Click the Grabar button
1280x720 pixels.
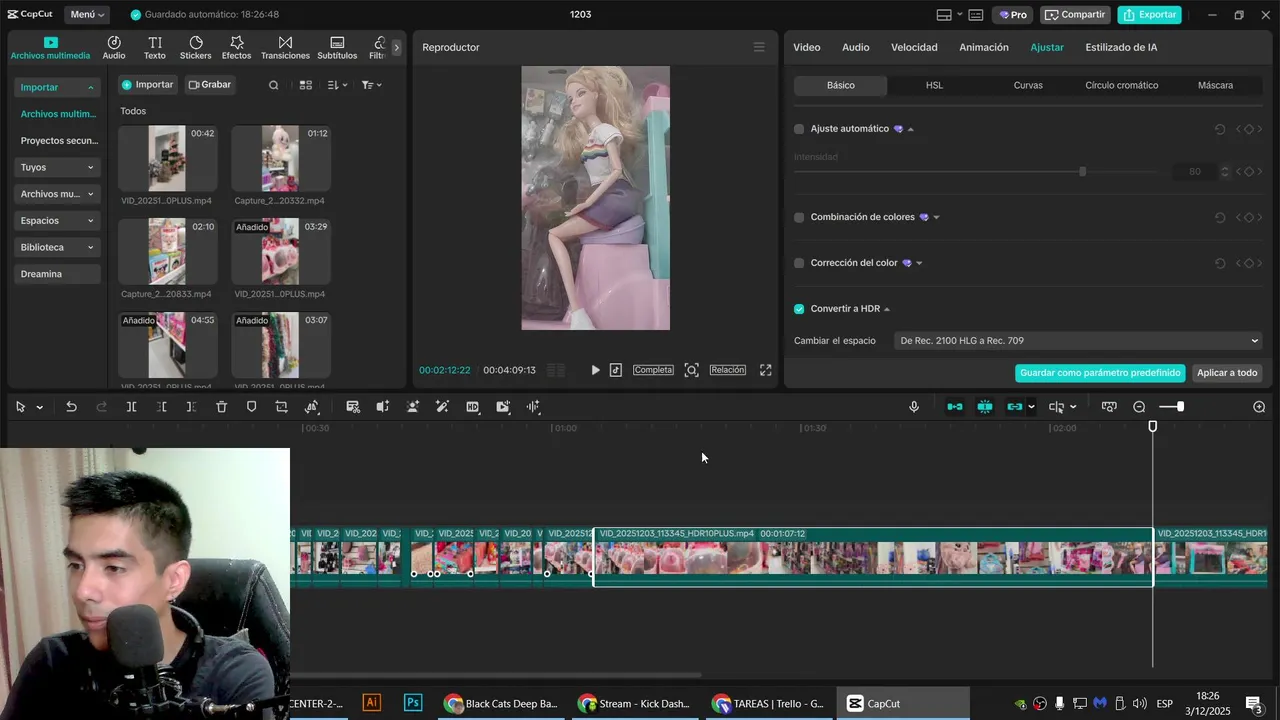[x=209, y=85]
